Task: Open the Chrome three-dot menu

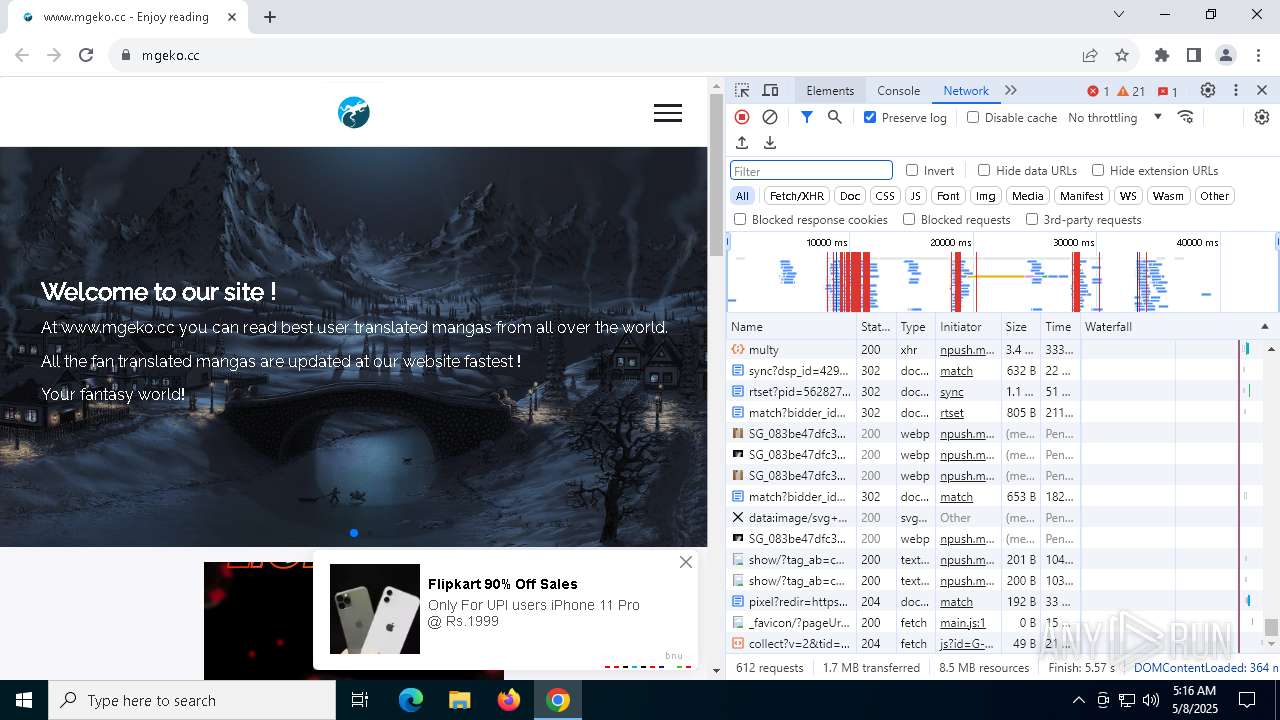Action: coord(1258,55)
